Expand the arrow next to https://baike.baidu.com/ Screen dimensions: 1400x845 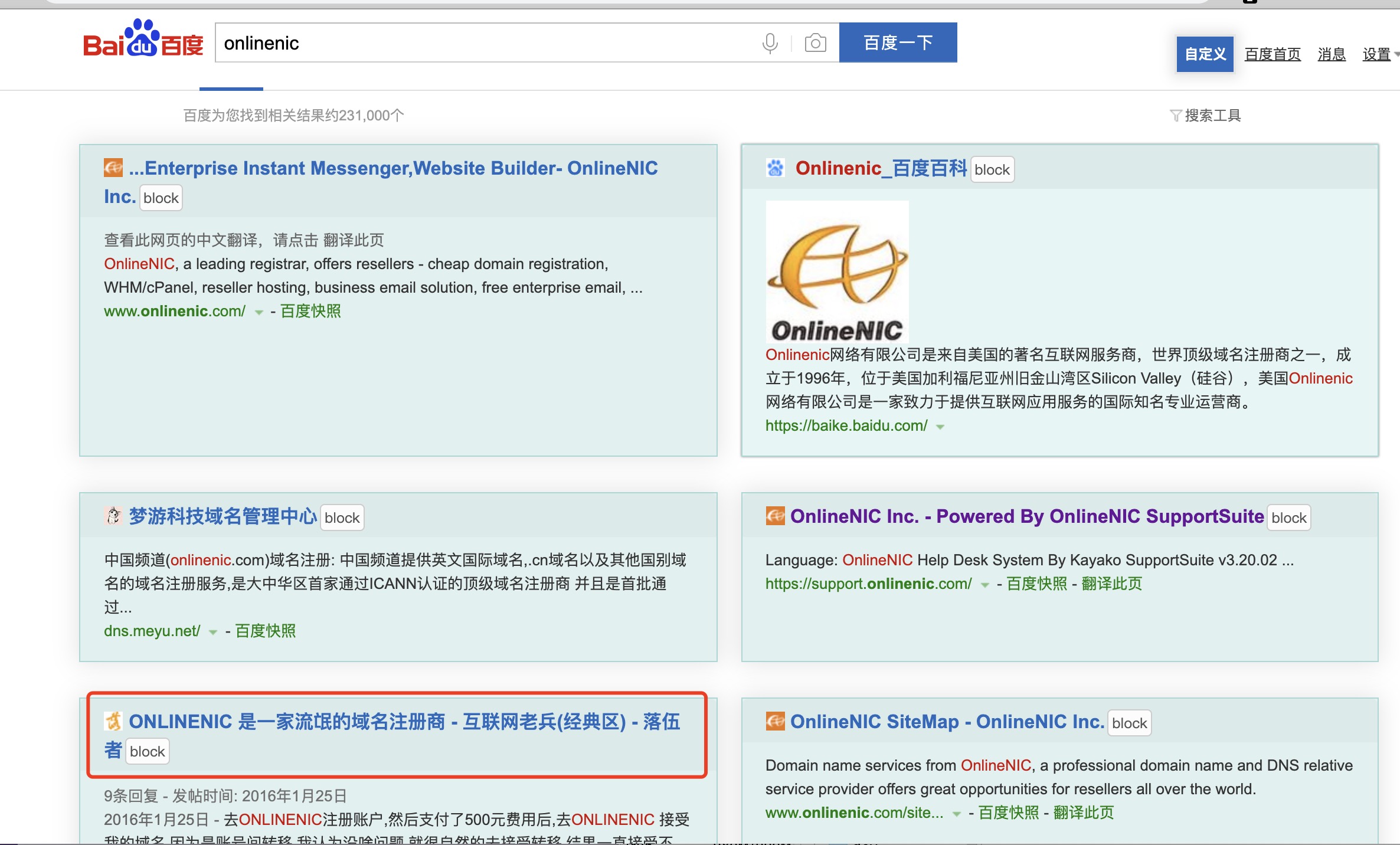[940, 427]
